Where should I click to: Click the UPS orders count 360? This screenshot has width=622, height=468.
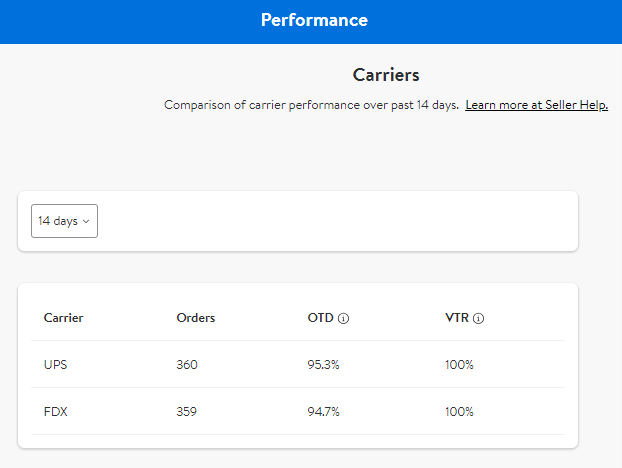pos(187,365)
